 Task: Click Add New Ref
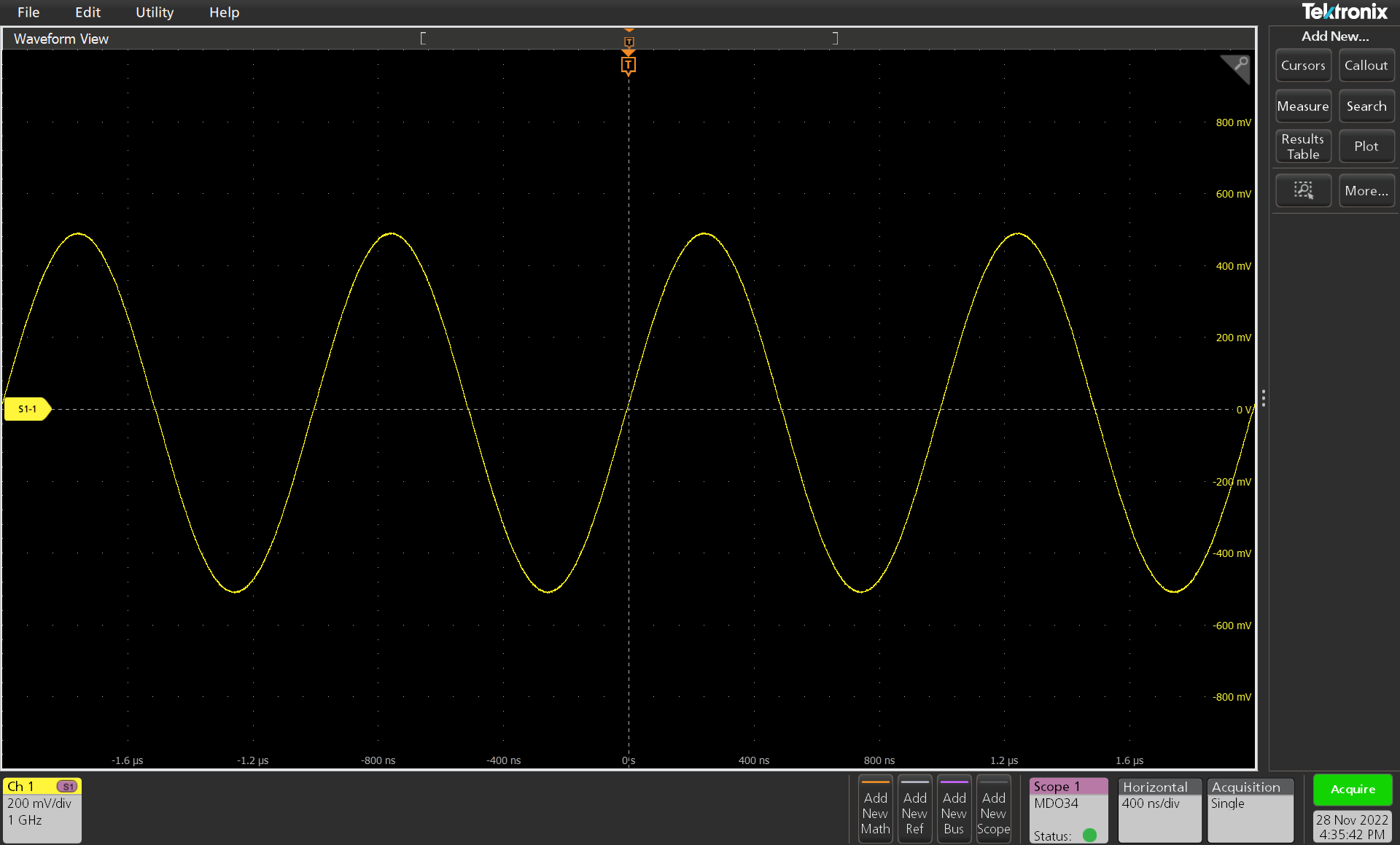[x=914, y=810]
